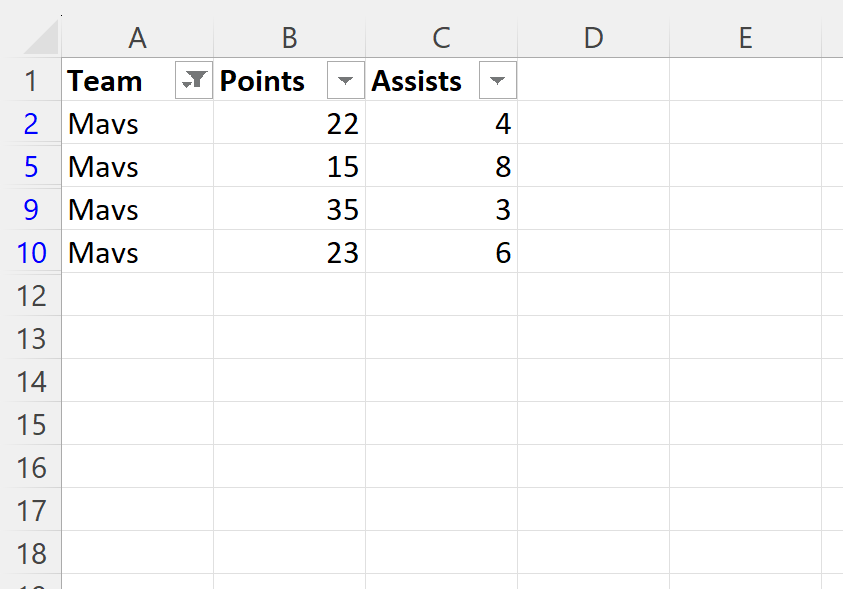
Task: Select row 2 header
Action: tap(31, 123)
